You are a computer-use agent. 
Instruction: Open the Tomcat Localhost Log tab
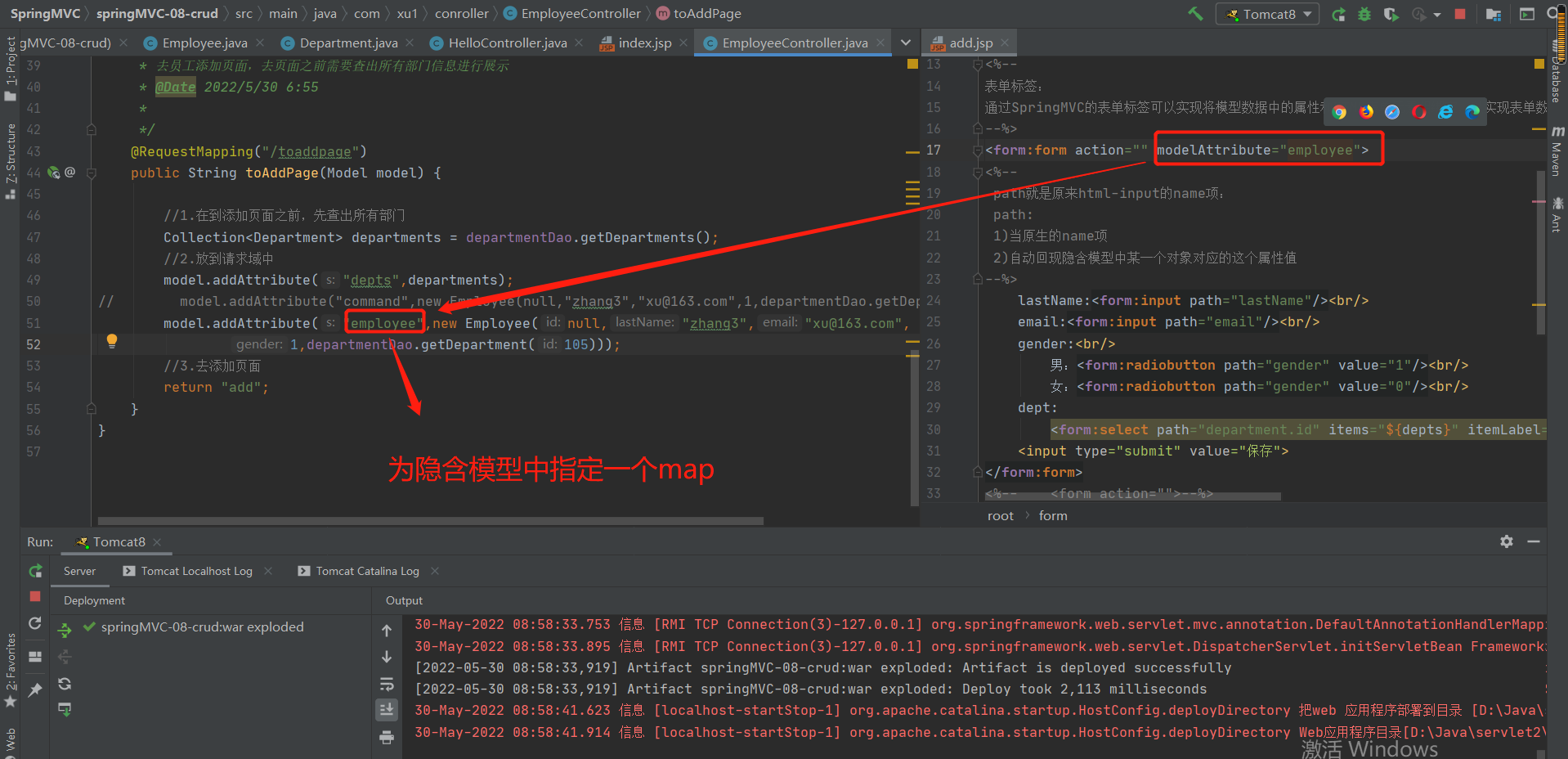click(196, 571)
